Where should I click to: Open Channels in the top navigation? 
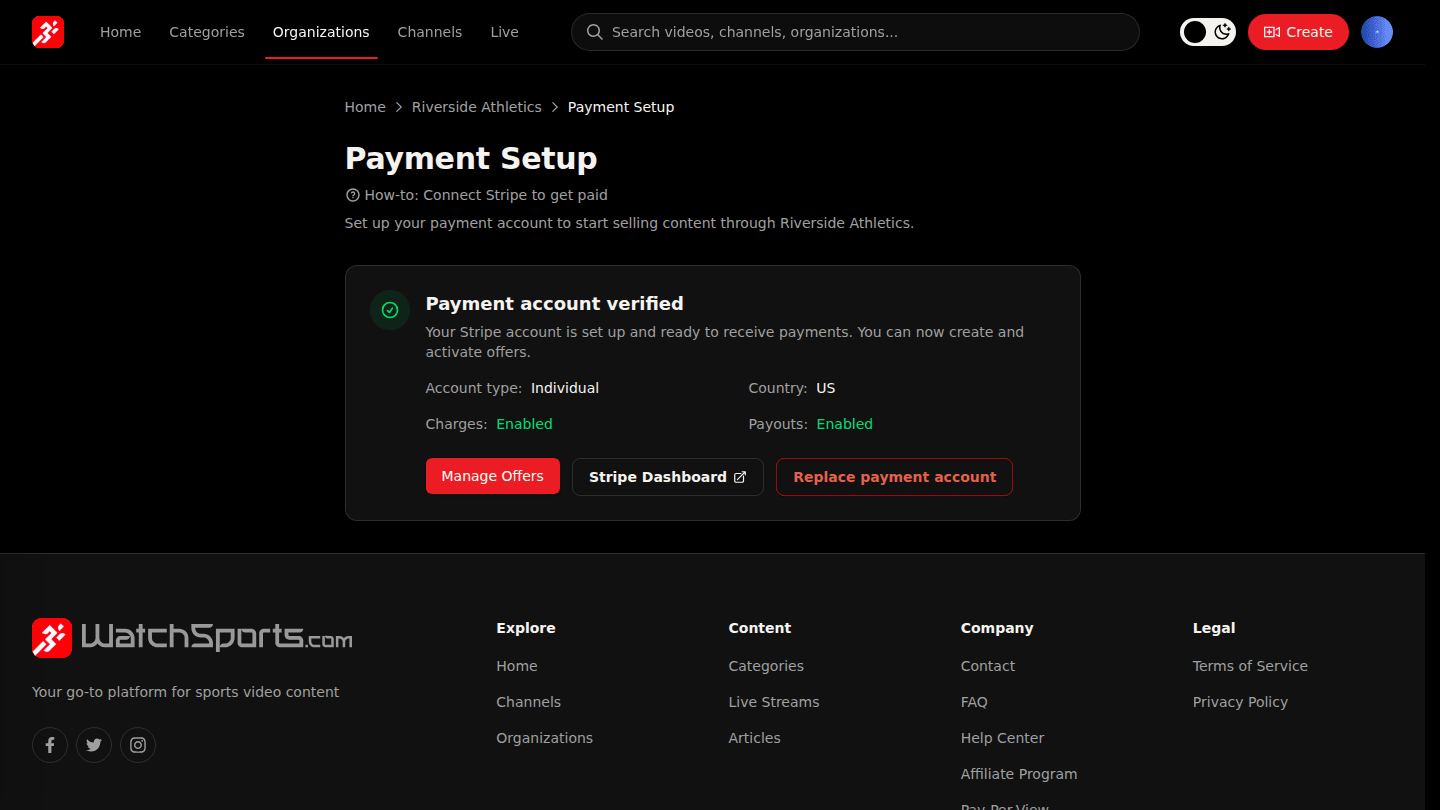(430, 32)
